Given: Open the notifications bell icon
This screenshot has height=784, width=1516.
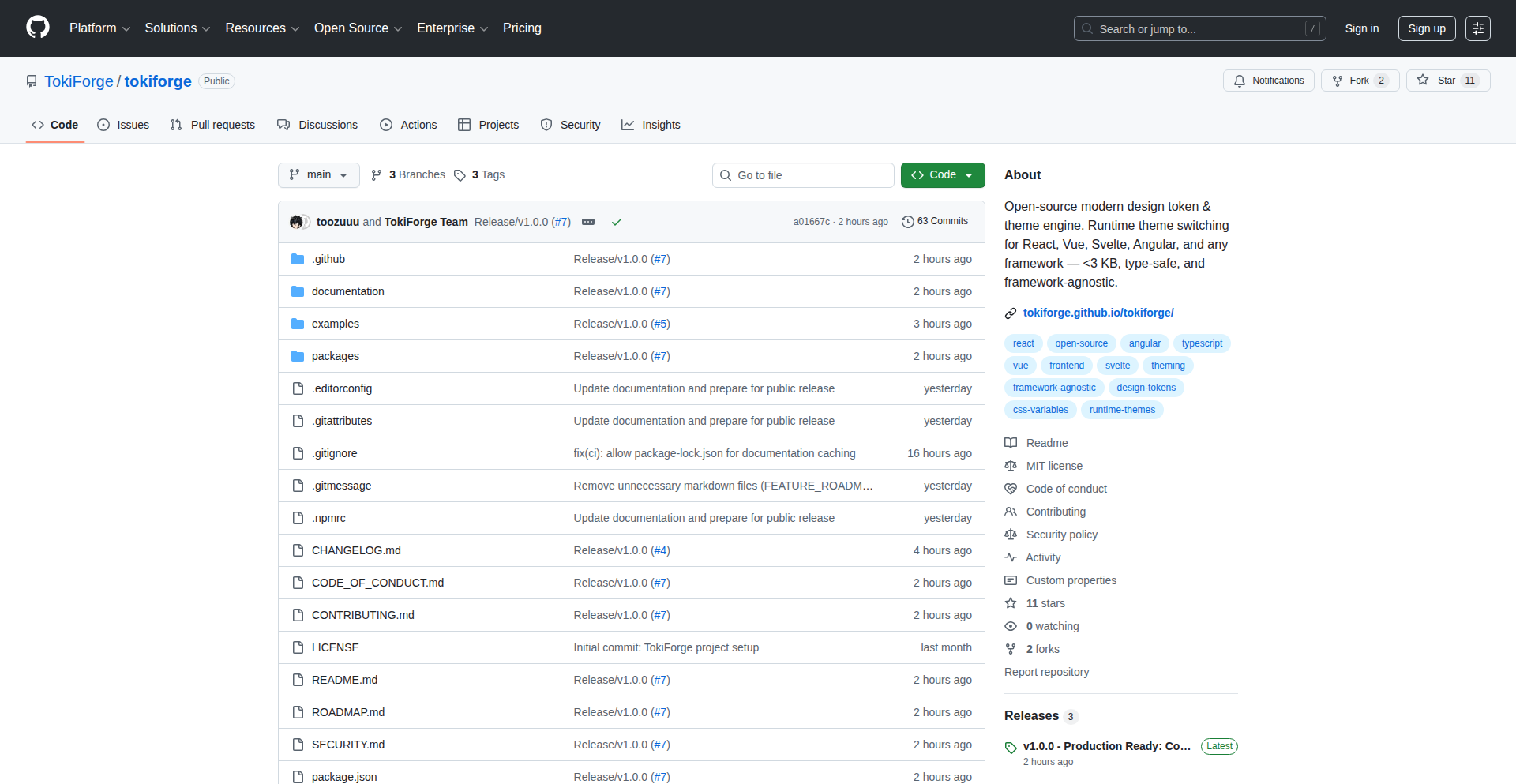Looking at the screenshot, I should (1240, 80).
